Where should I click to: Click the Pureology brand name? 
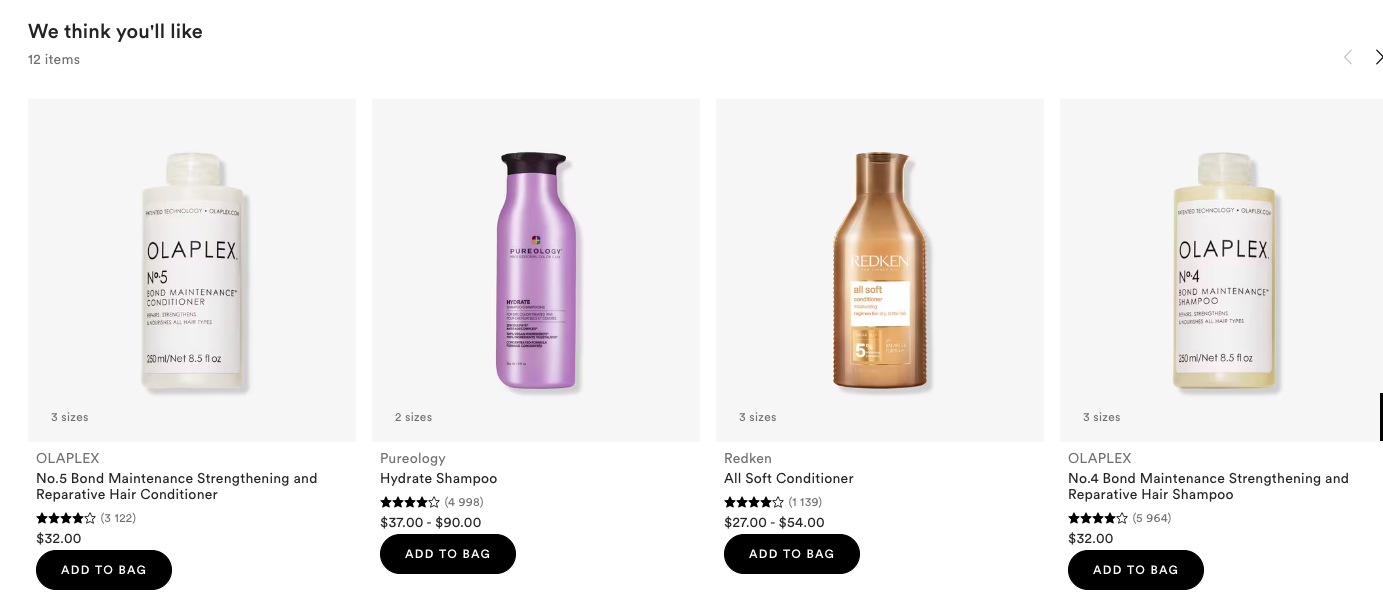[412, 458]
